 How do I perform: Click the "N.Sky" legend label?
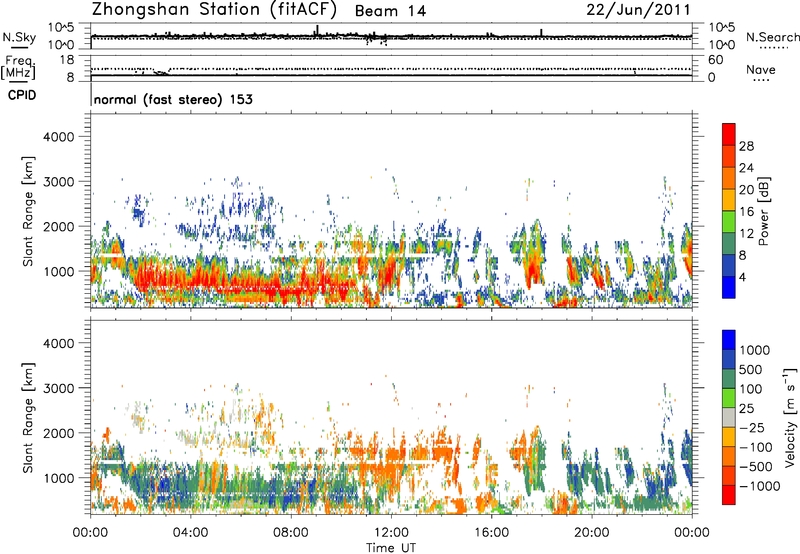click(19, 37)
